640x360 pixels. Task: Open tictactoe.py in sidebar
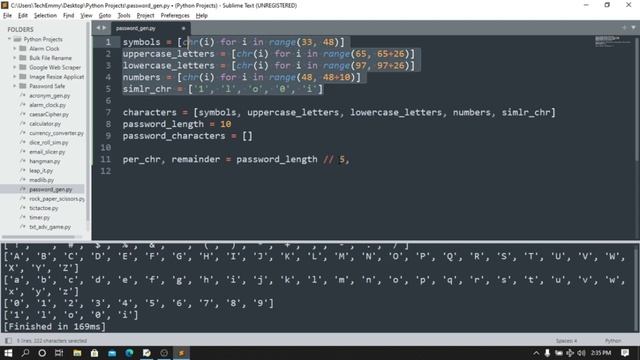pos(44,208)
